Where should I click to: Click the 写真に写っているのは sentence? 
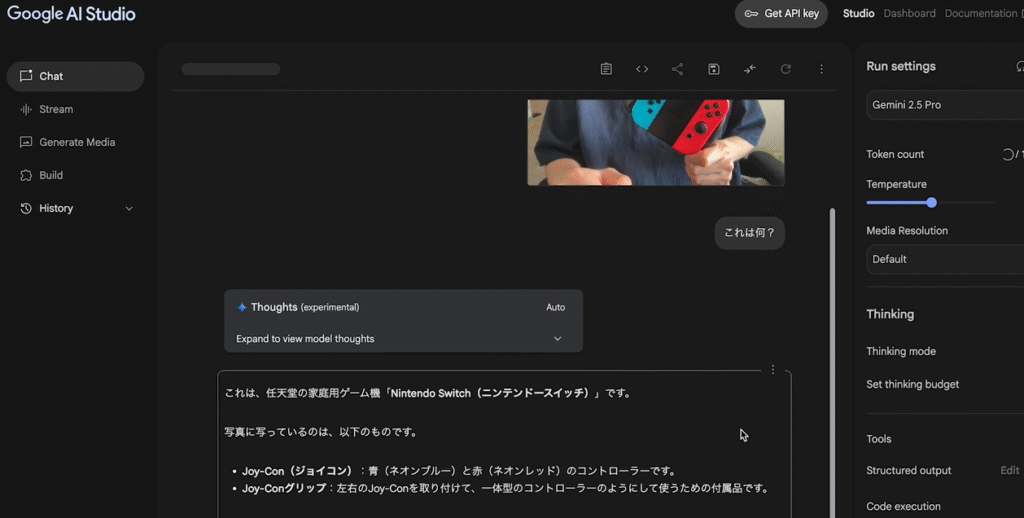321,432
